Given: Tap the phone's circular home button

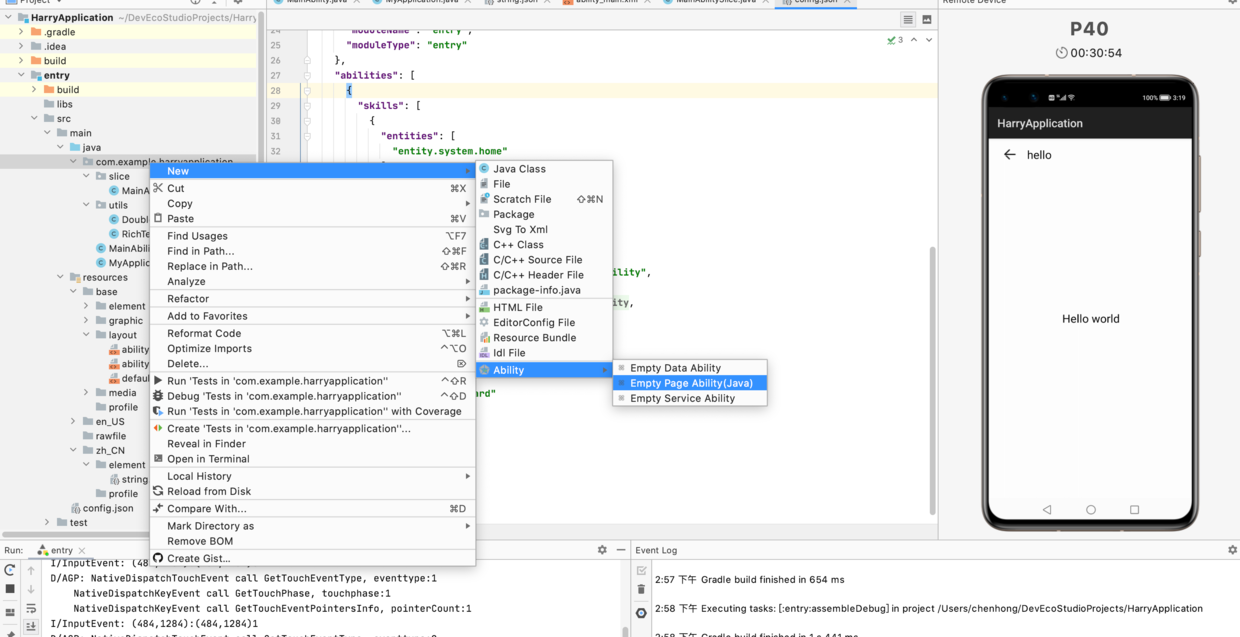Looking at the screenshot, I should click(1091, 510).
